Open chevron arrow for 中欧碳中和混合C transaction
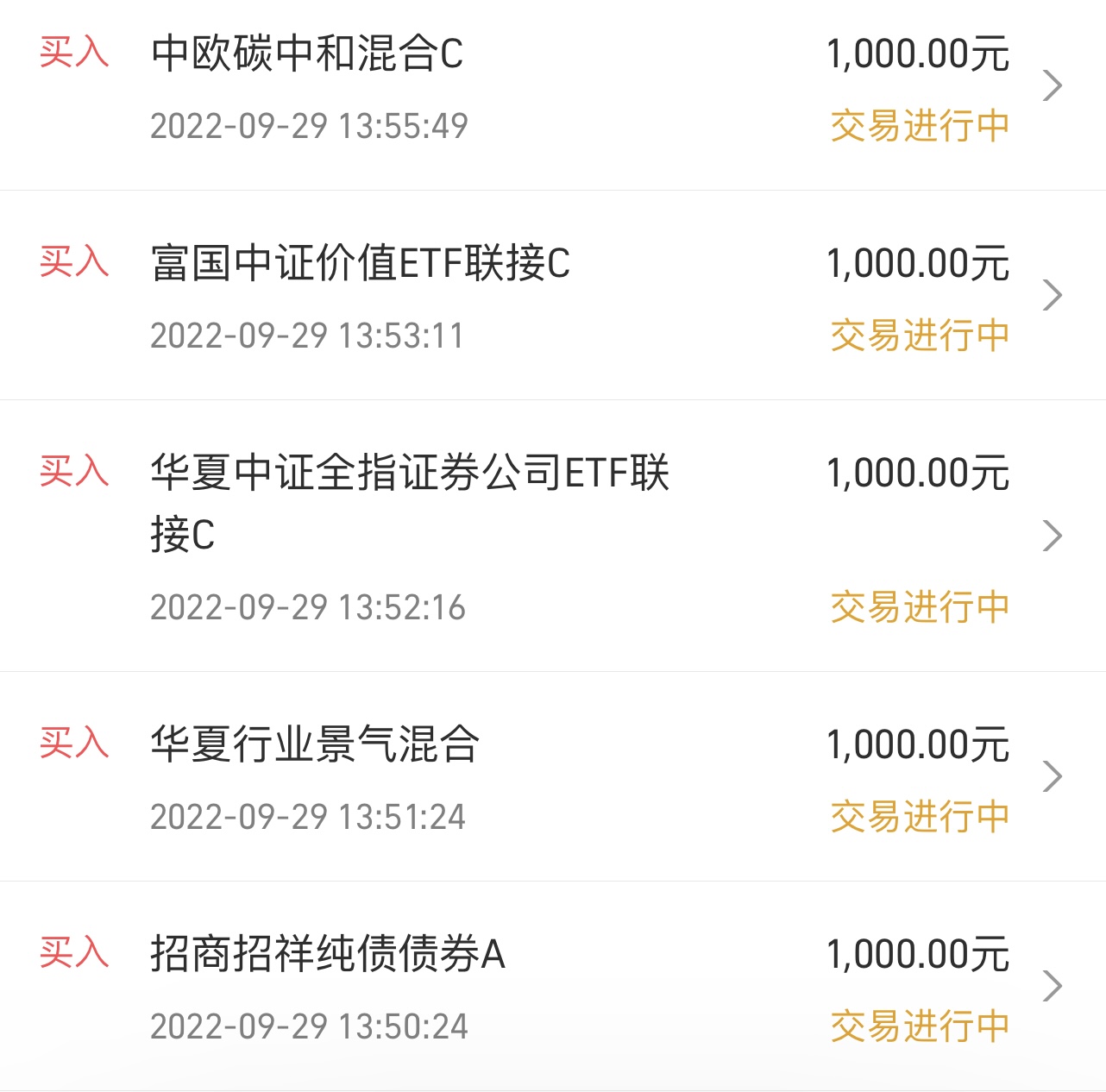The image size is (1106, 1092). click(x=1052, y=85)
